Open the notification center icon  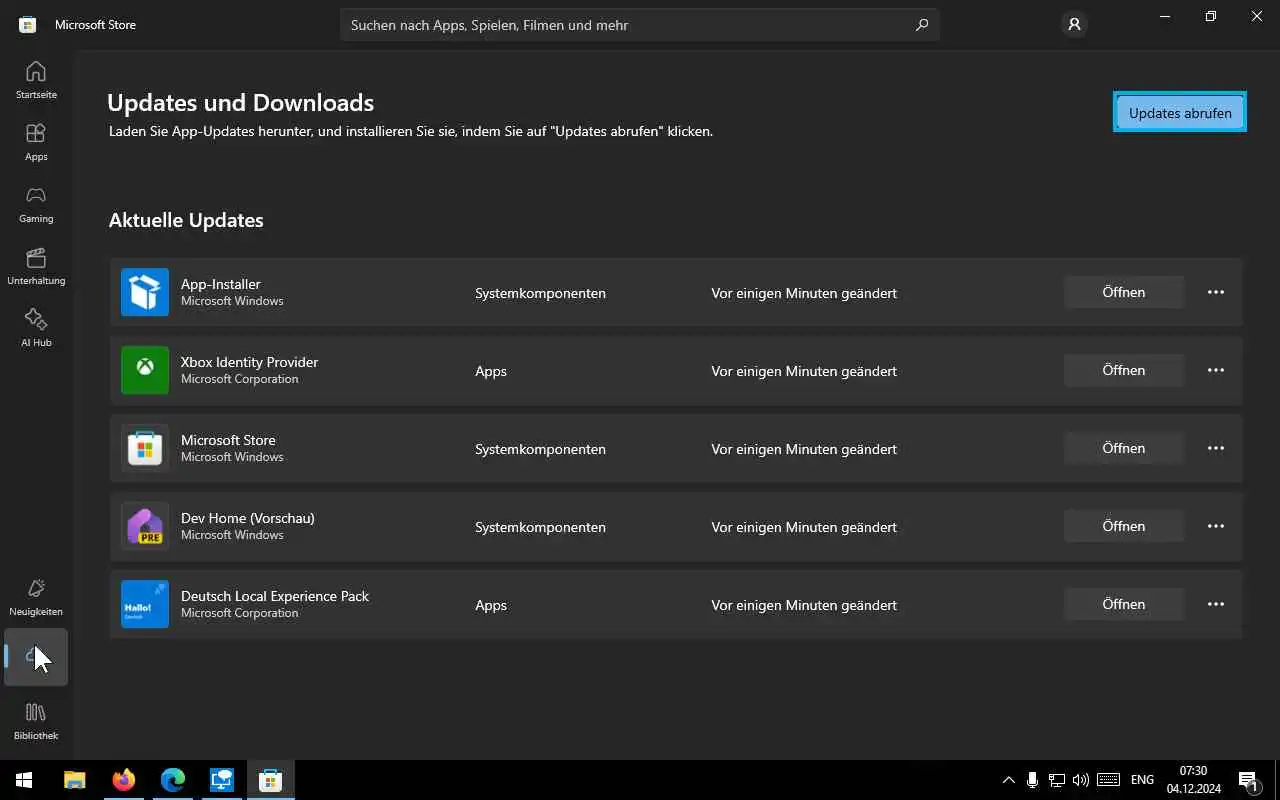1248,780
